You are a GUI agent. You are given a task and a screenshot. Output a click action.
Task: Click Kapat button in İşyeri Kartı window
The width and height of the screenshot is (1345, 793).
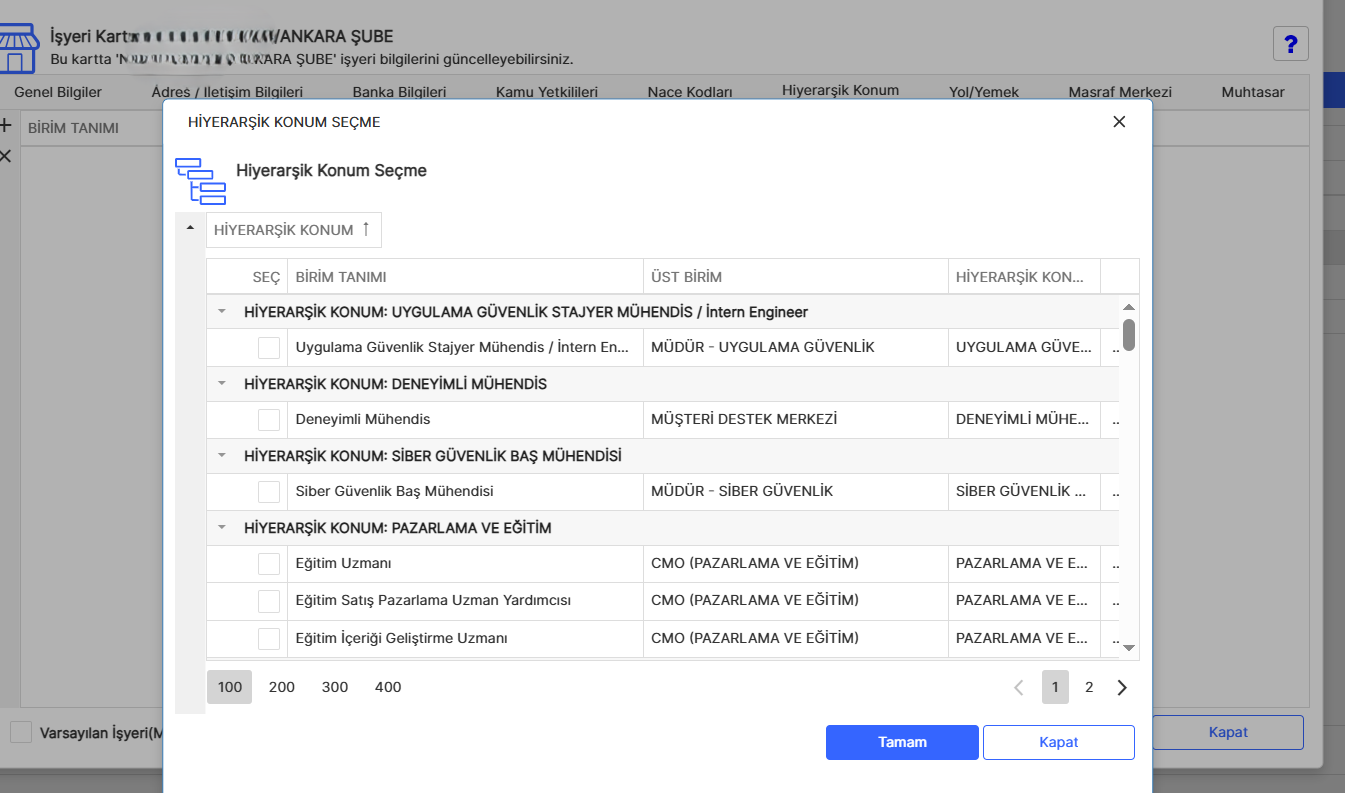tap(1228, 732)
